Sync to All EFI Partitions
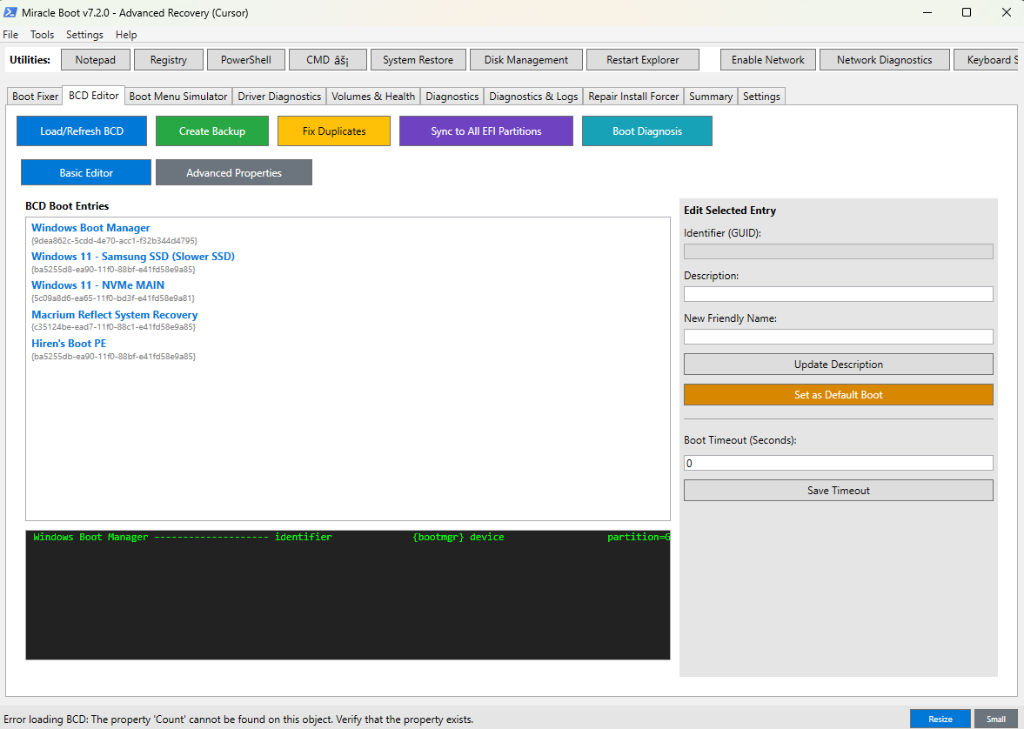 point(486,130)
